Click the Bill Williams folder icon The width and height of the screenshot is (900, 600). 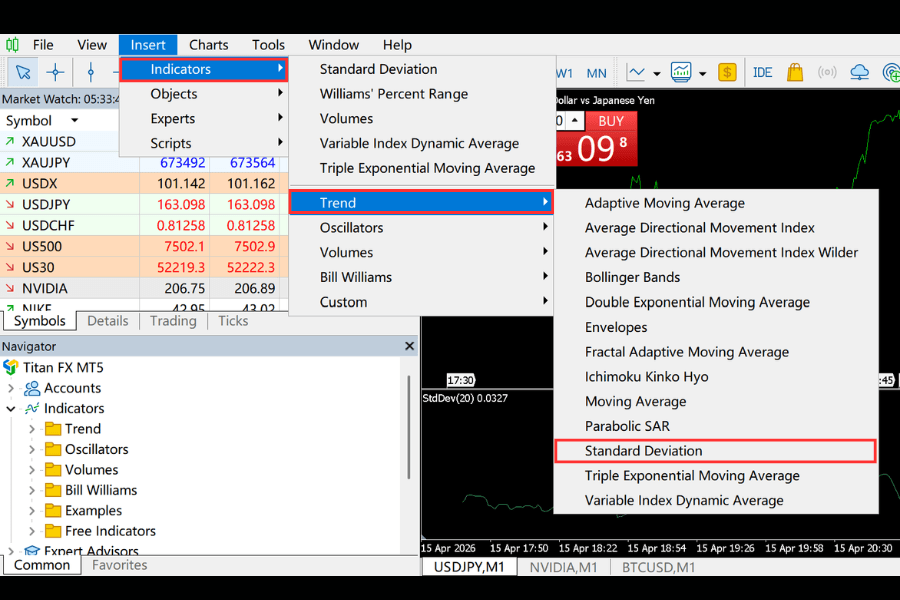pos(53,490)
